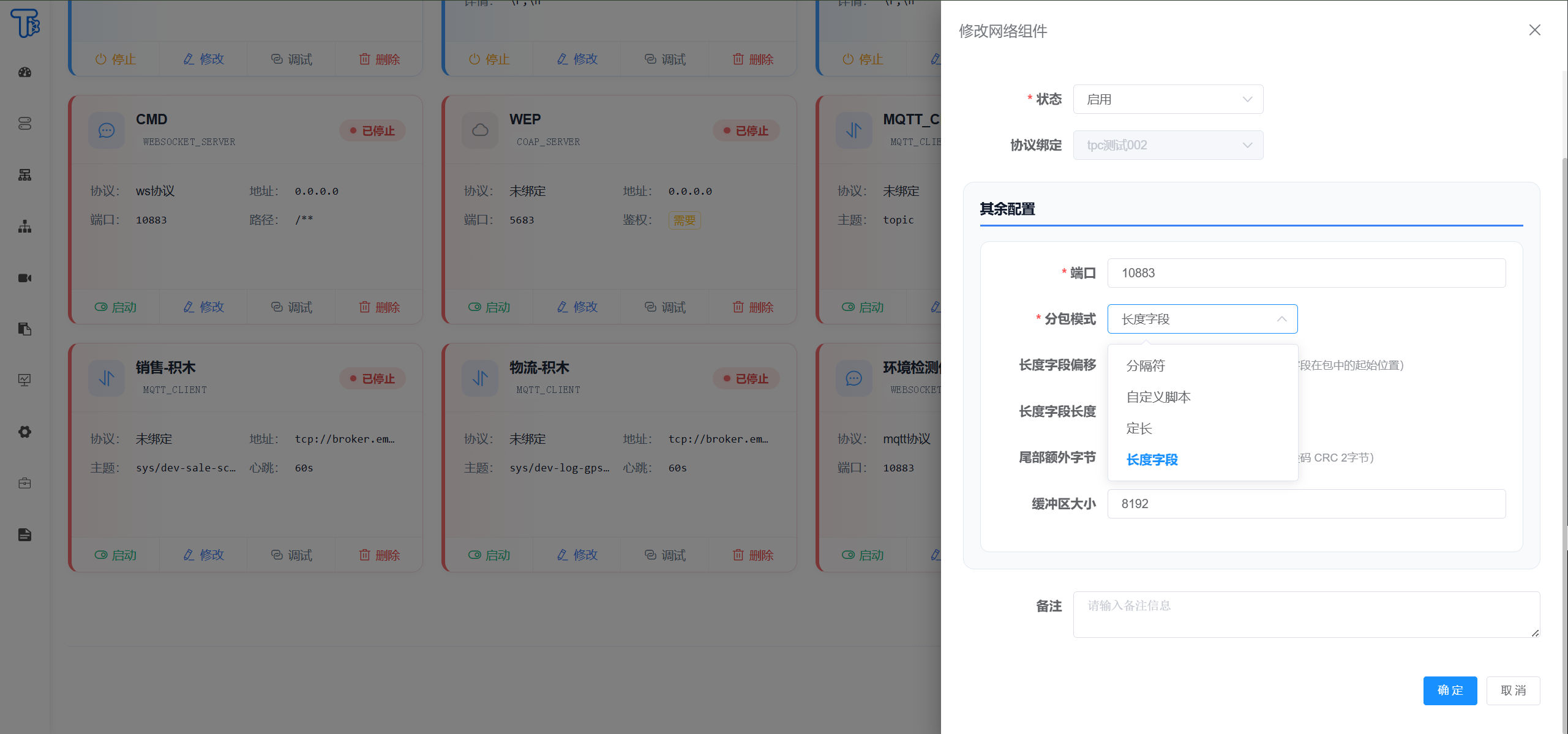
Task: Stop the first top-row component with 停止
Action: [116, 59]
